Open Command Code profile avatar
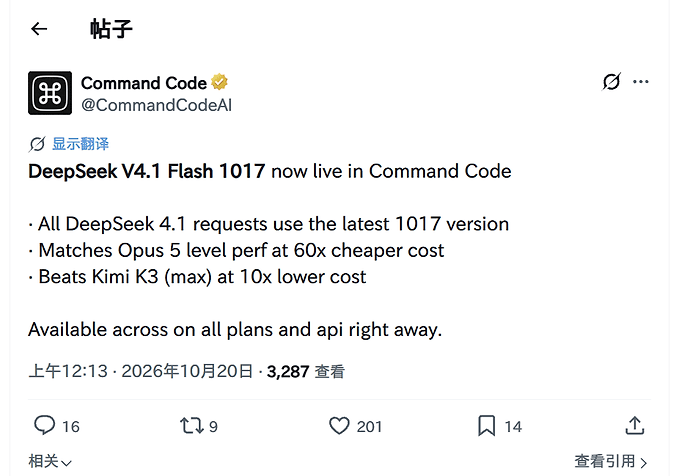Viewport: 690px width, 476px height. [x=50, y=93]
